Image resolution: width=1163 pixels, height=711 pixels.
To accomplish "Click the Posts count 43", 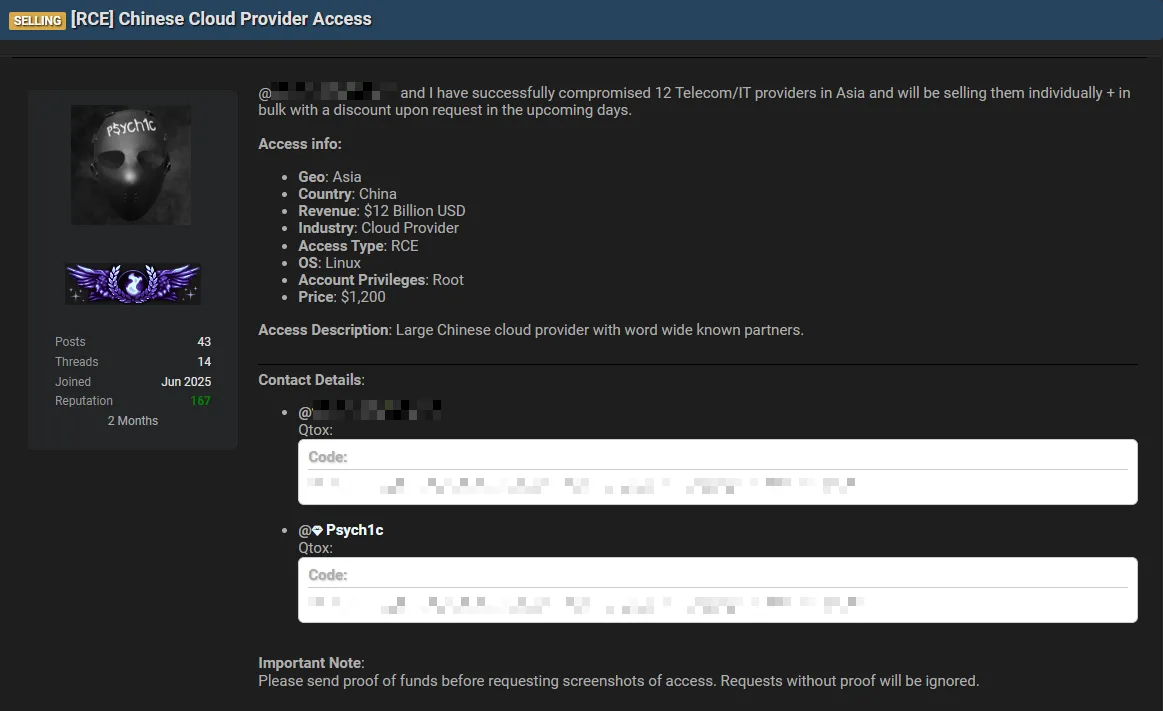I will [x=204, y=342].
